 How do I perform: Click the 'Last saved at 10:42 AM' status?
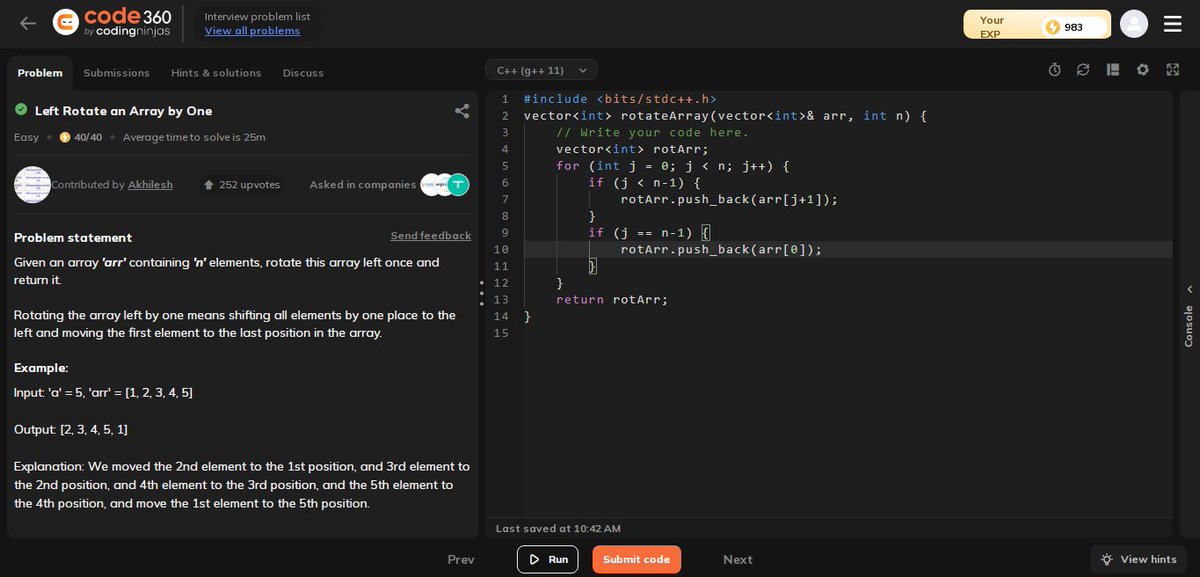(x=558, y=528)
